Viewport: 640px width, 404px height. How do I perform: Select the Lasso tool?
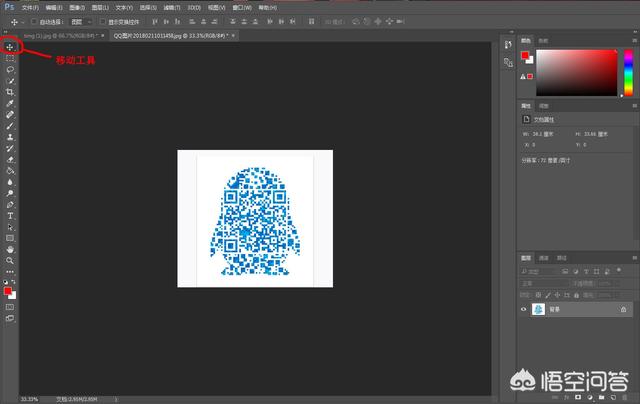pos(10,69)
